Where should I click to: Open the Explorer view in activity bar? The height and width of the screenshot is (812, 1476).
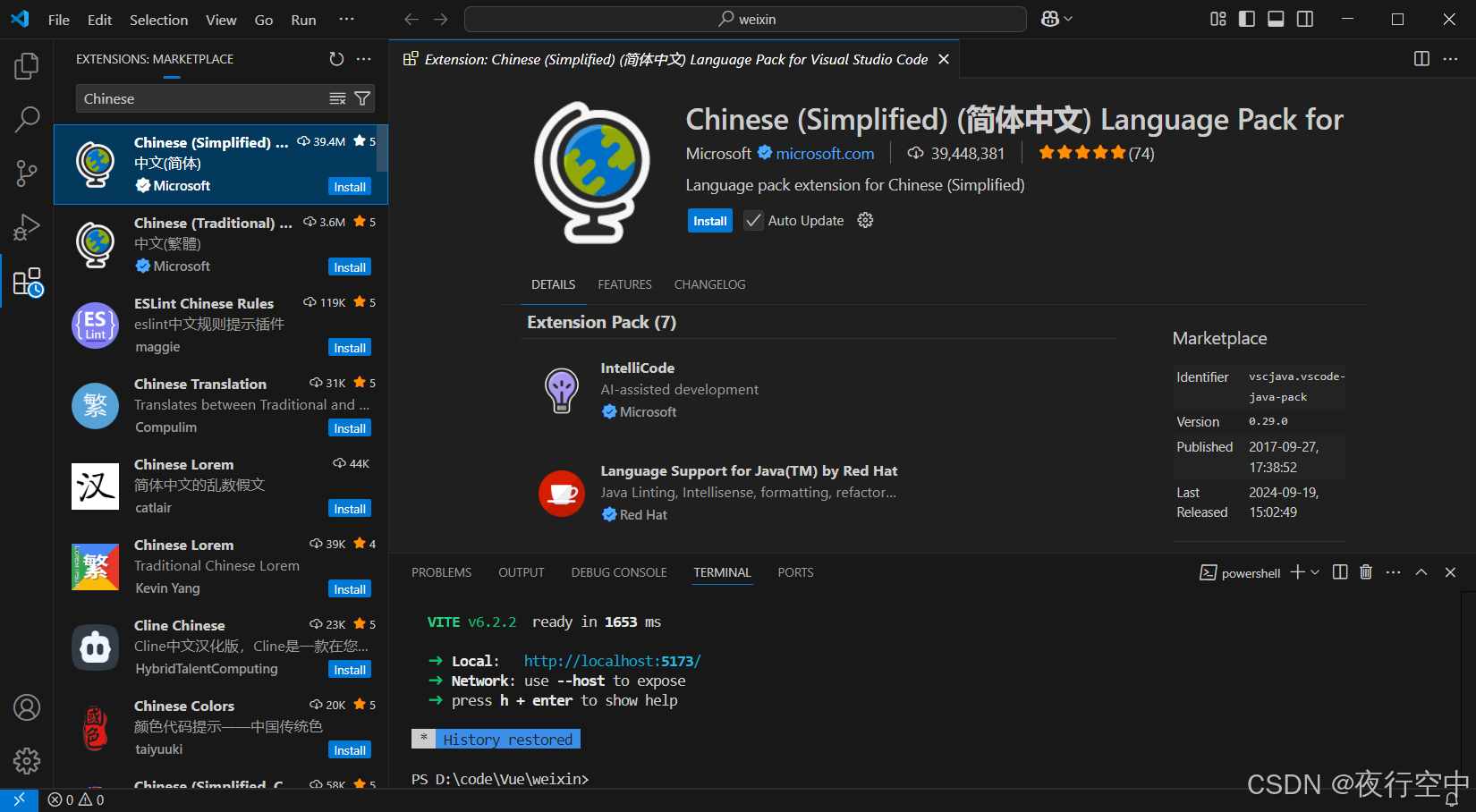click(x=27, y=65)
